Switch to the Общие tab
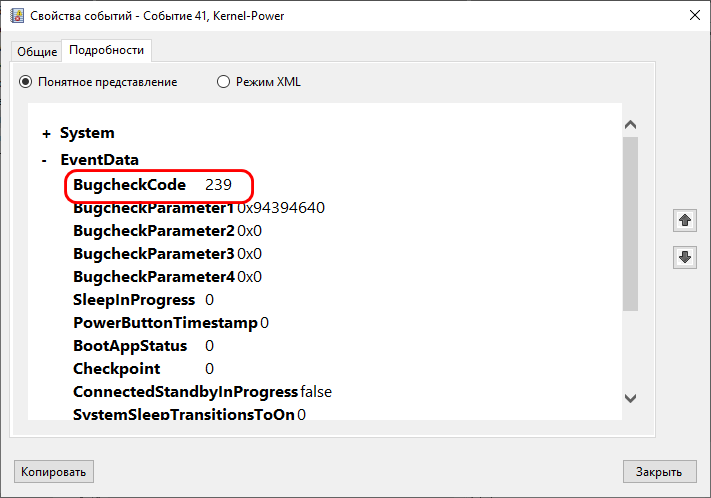The width and height of the screenshot is (711, 498). 37,52
